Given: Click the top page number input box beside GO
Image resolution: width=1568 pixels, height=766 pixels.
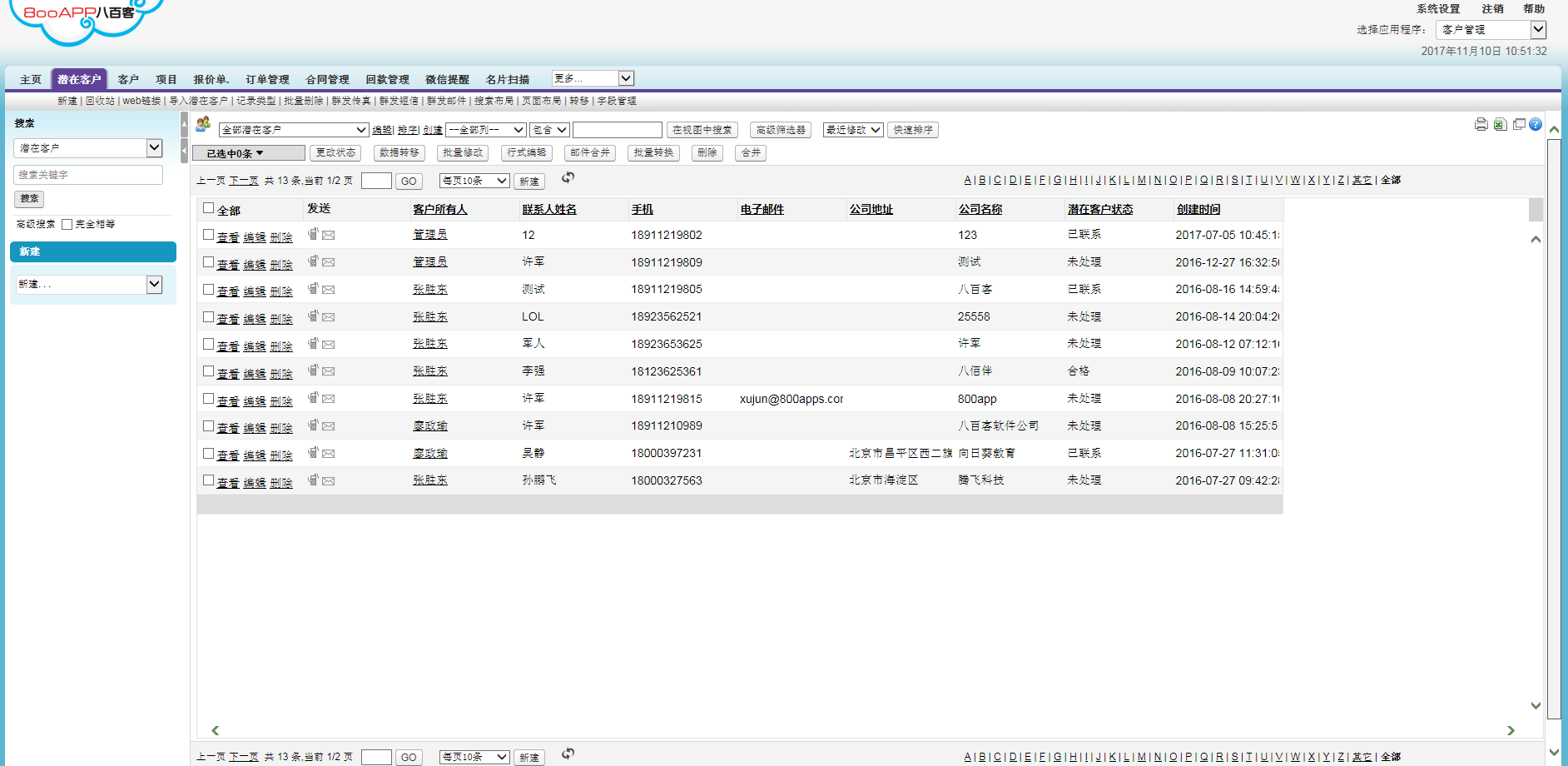Looking at the screenshot, I should coord(376,181).
